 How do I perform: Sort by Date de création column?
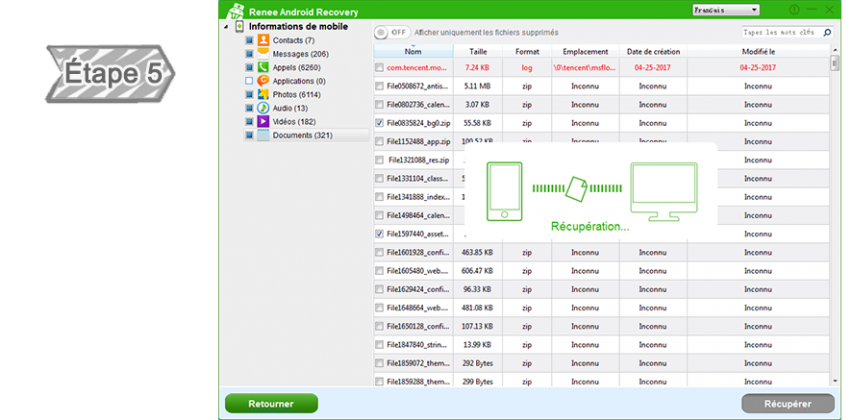pos(653,52)
